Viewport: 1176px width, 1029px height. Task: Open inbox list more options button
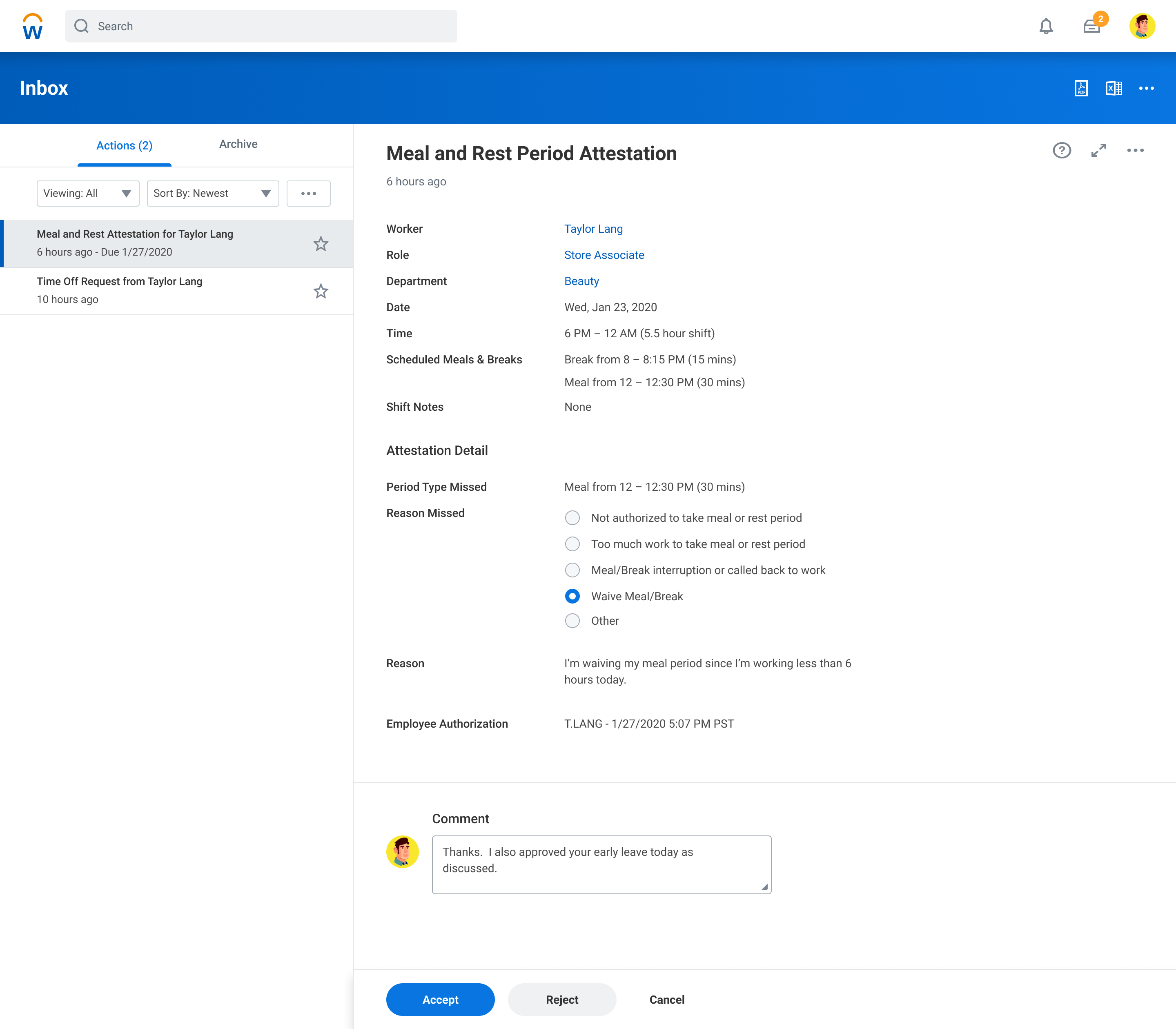[x=308, y=194]
